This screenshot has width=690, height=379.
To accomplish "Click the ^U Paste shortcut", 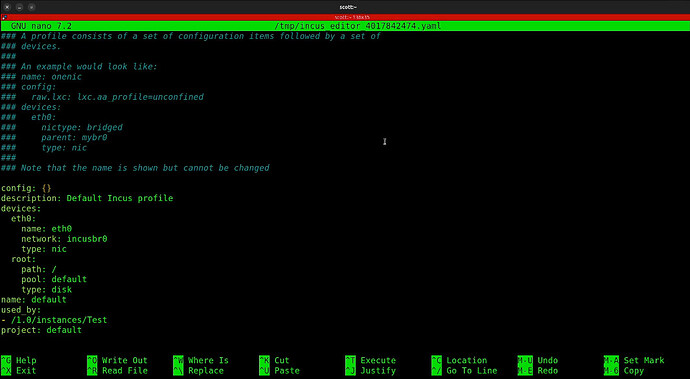I will click(279, 371).
